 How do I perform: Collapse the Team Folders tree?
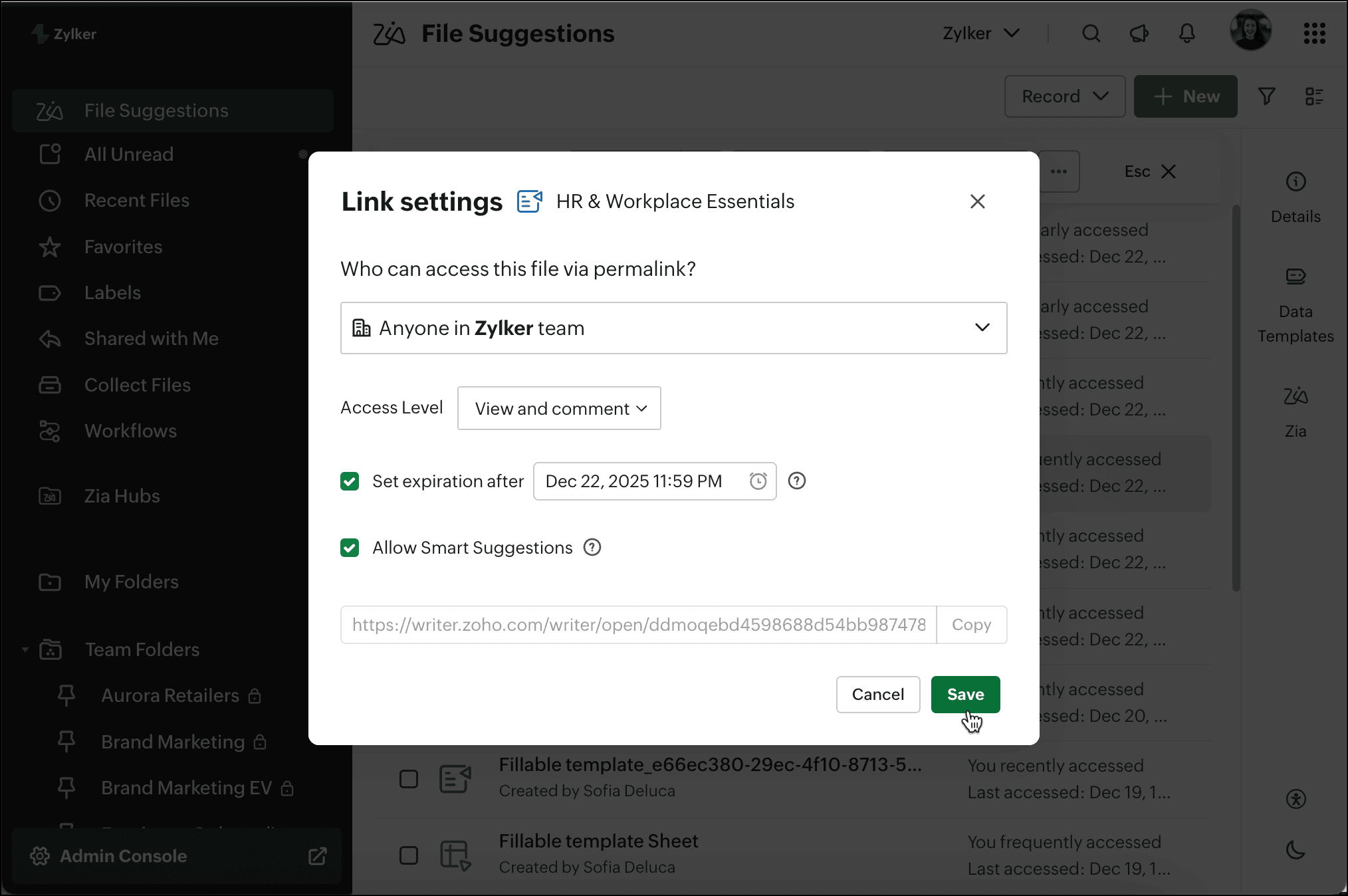point(25,649)
